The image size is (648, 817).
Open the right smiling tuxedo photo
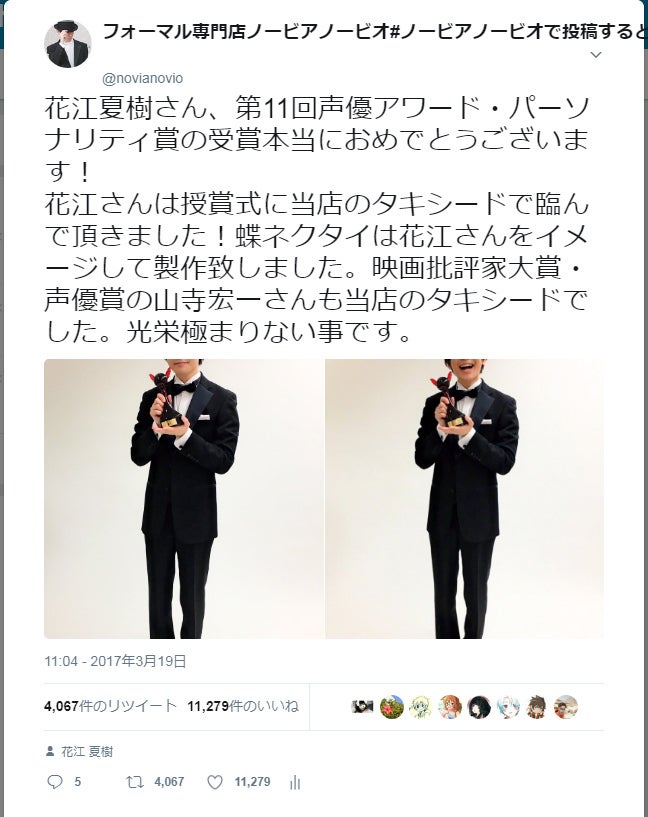coord(465,499)
